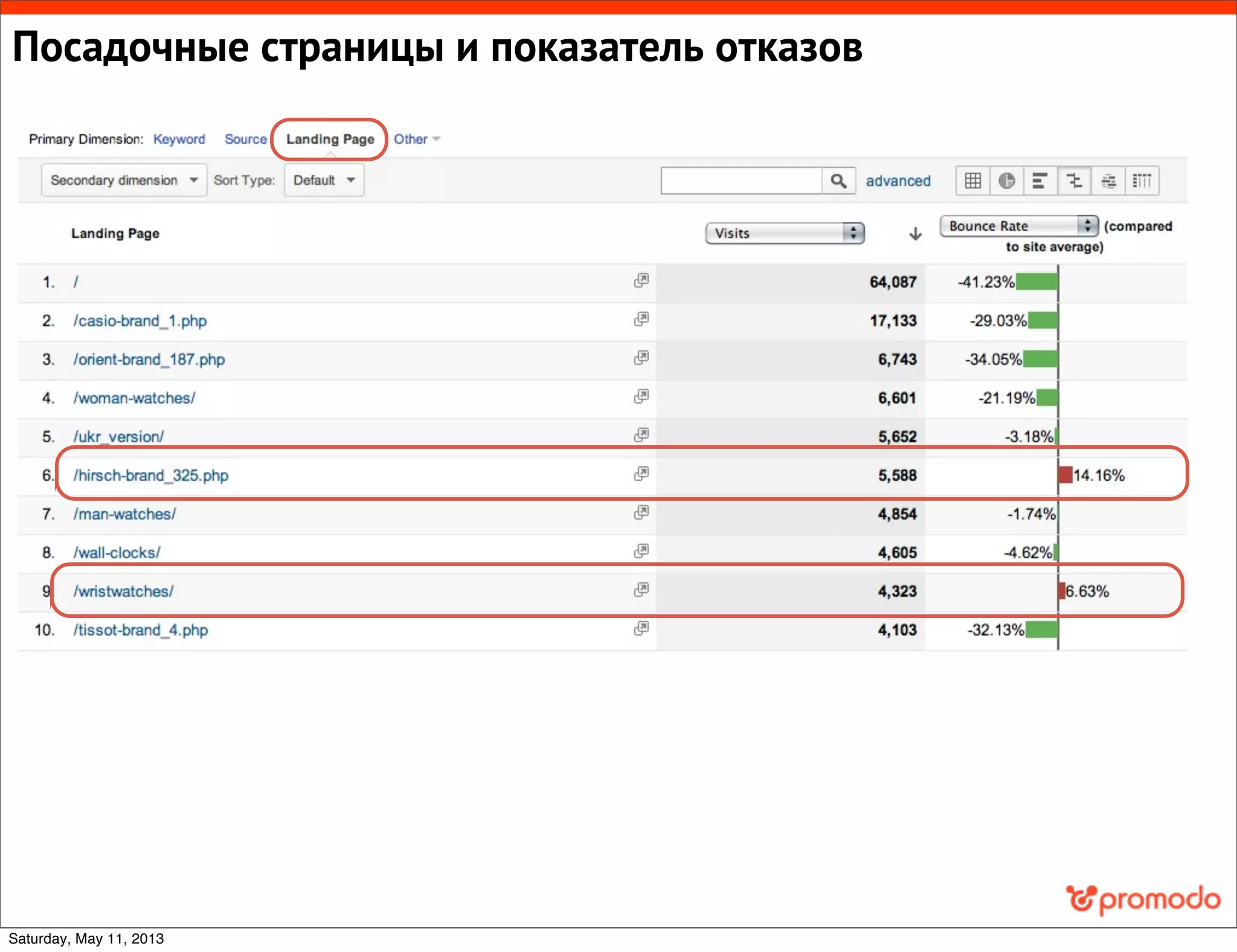Screen dimensions: 1237x952
Task: Open /orient-brand_187.php landing page
Action: pyautogui.click(x=149, y=359)
